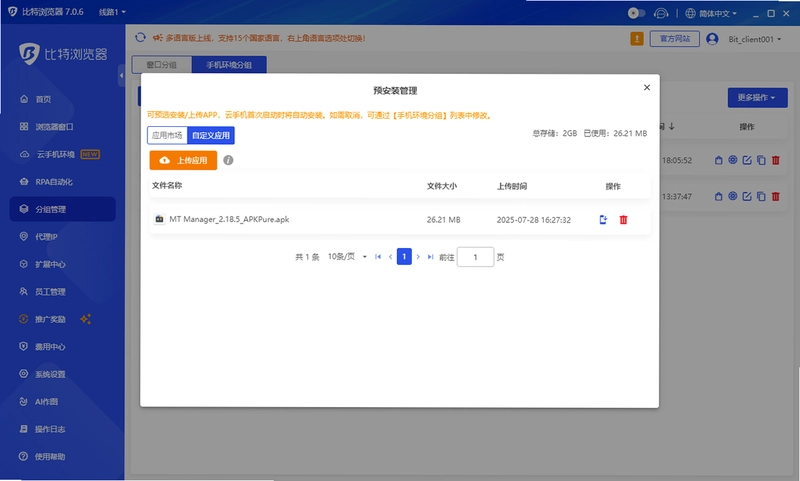Click the 推广奖励 coin icon
Image resolution: width=800 pixels, height=481 pixels.
click(x=23, y=319)
